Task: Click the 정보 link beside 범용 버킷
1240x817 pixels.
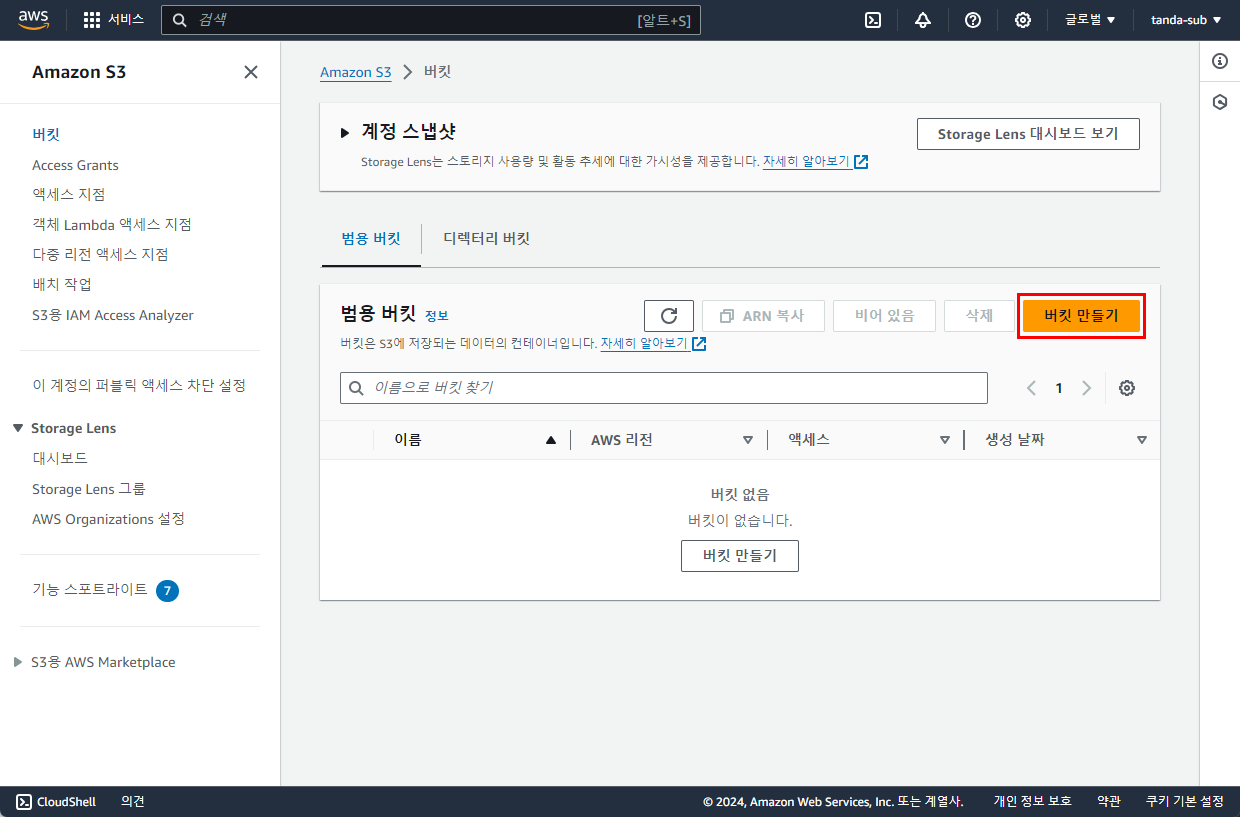Action: [437, 316]
